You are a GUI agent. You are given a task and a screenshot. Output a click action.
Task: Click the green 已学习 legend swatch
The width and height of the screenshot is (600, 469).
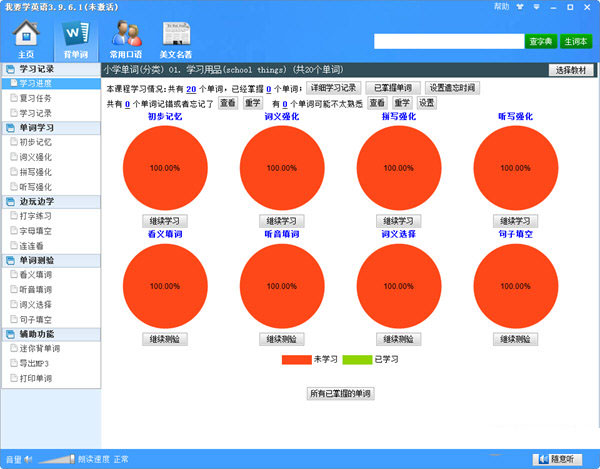point(357,360)
